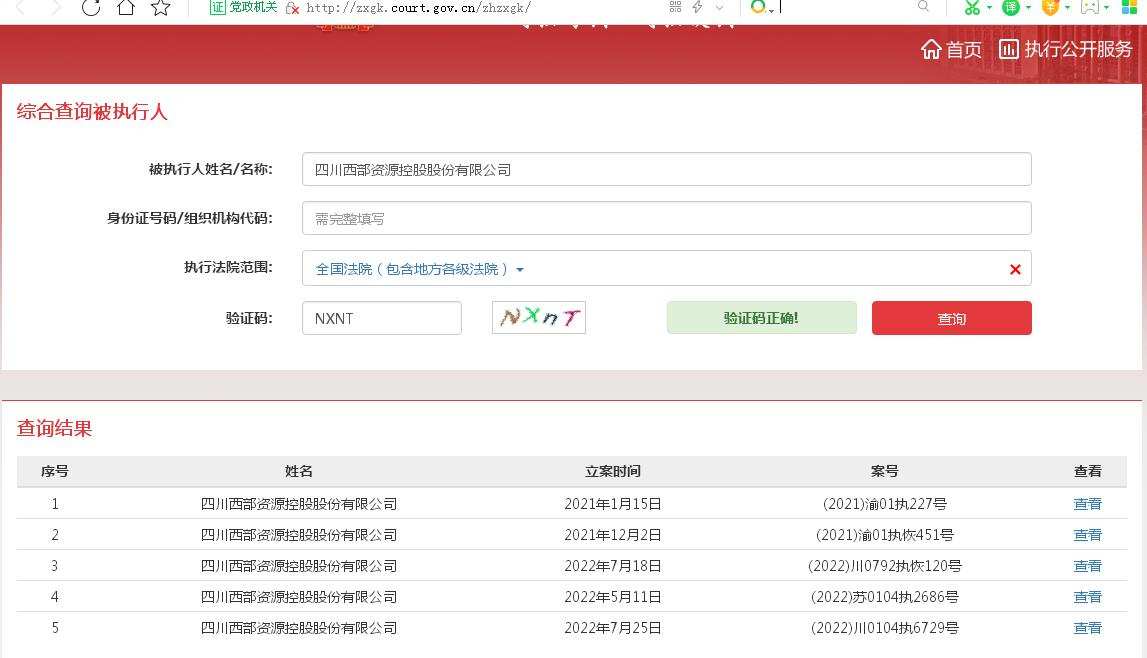Open the scissors screenshot dropdown arrow

(x=989, y=7)
